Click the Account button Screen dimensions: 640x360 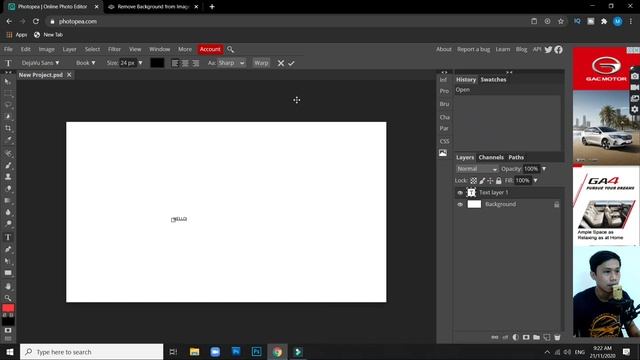point(210,49)
